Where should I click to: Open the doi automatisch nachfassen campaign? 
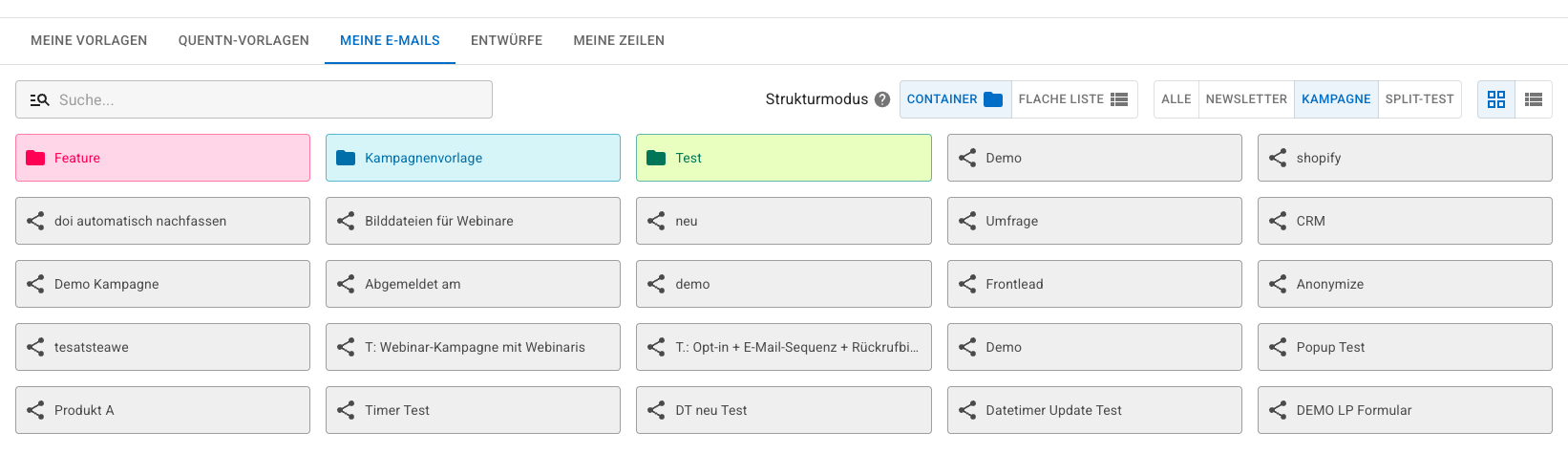tap(162, 221)
